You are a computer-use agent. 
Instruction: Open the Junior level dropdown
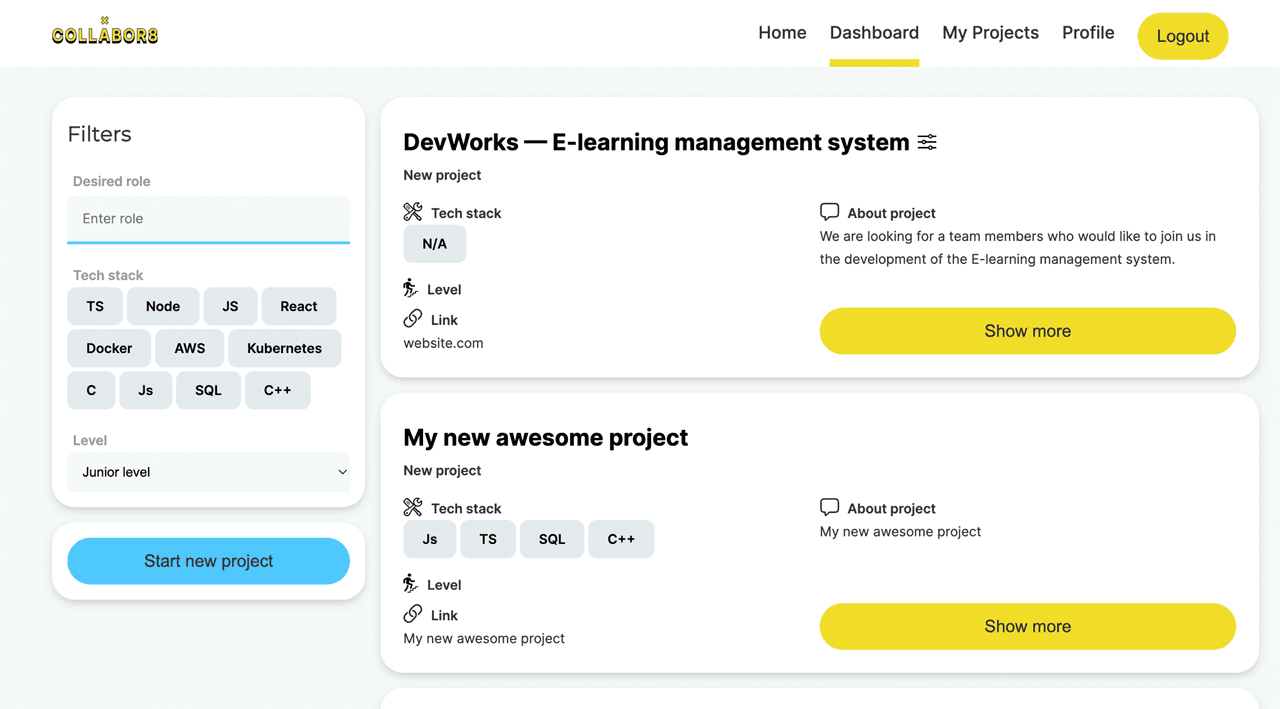point(209,472)
